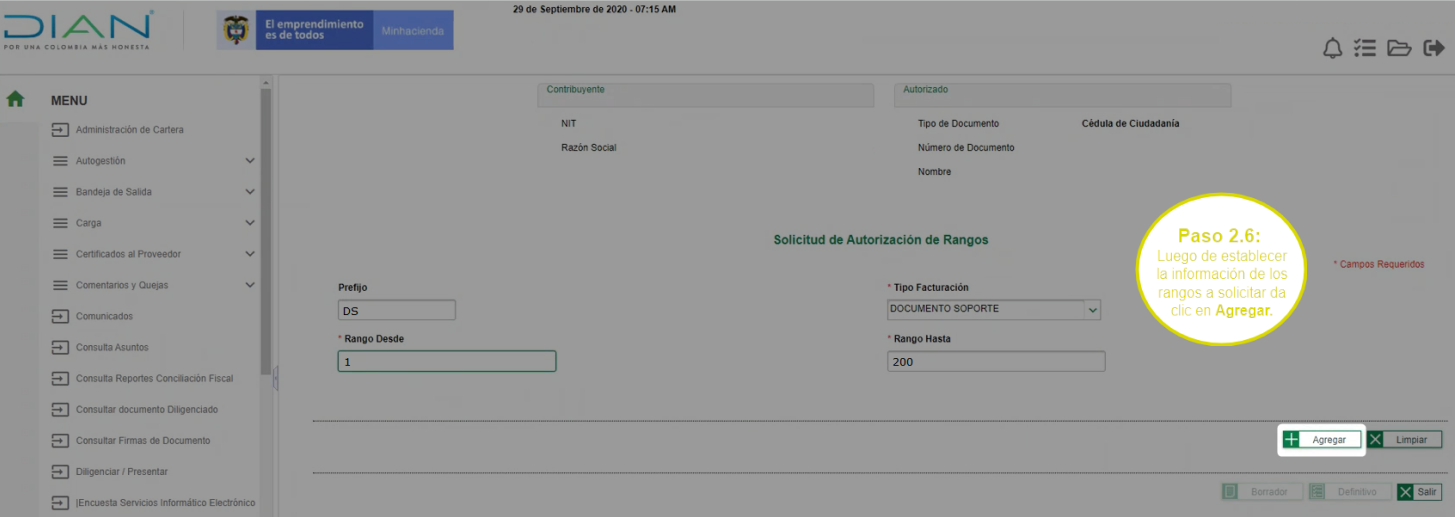1455x517 pixels.
Task: Click the Agregar button
Action: 1322,440
